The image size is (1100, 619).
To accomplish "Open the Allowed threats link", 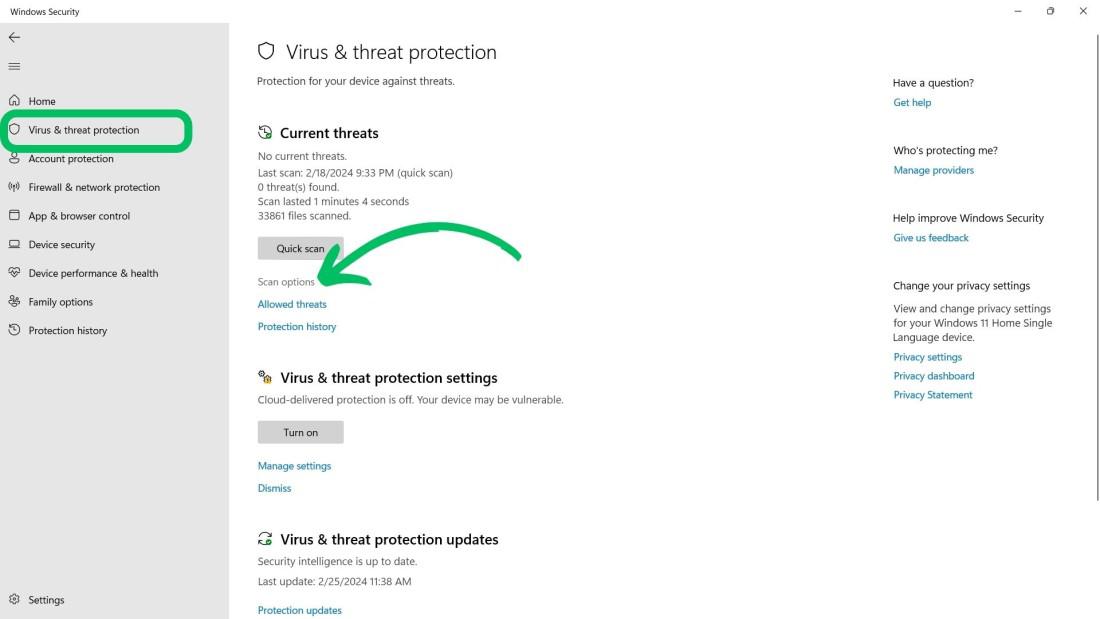I will (292, 304).
